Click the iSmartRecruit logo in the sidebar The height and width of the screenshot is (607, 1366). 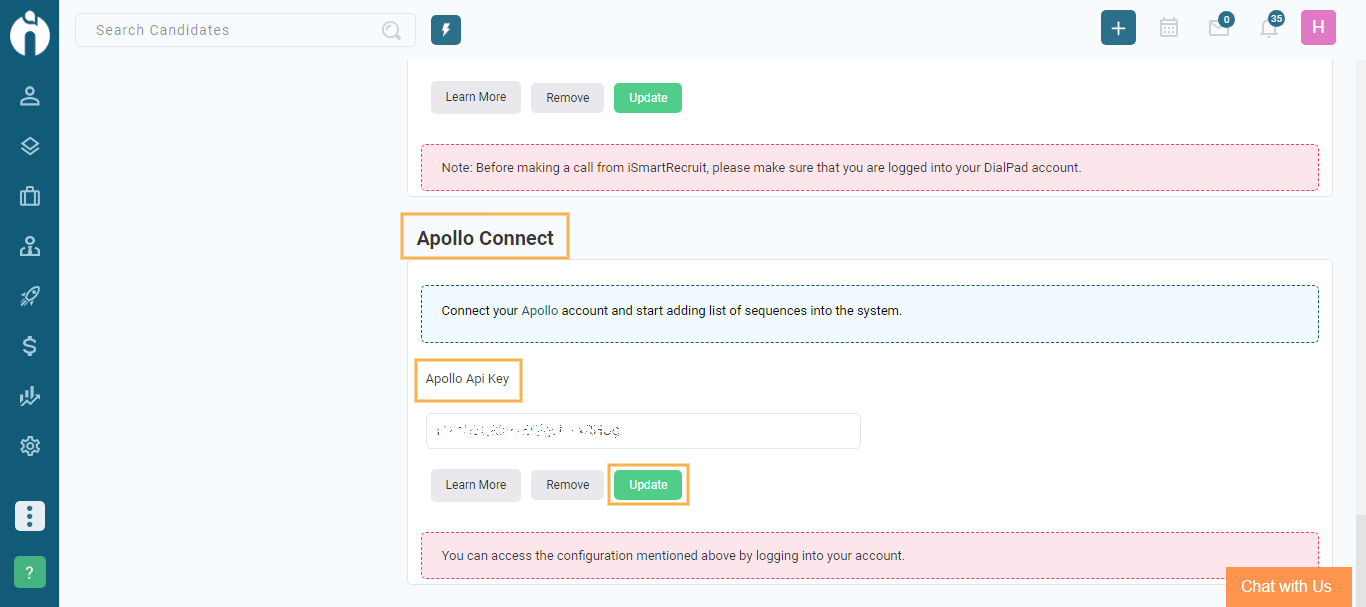point(29,32)
